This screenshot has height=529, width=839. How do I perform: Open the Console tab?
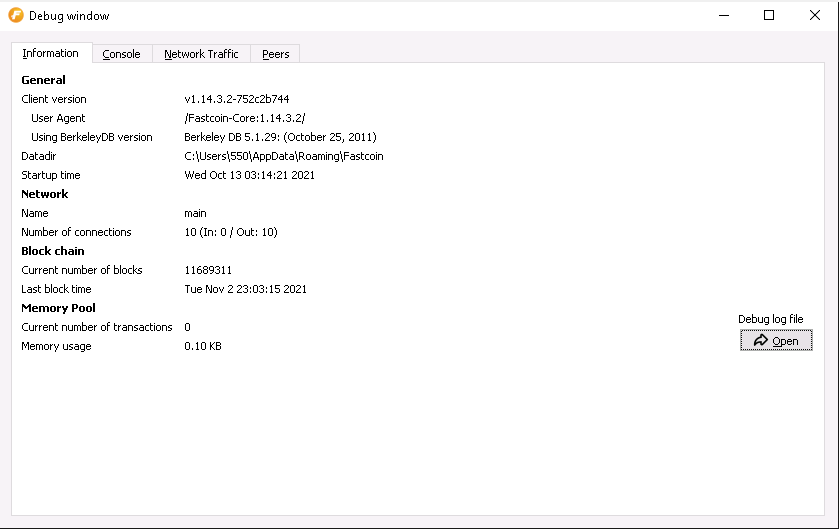point(122,54)
